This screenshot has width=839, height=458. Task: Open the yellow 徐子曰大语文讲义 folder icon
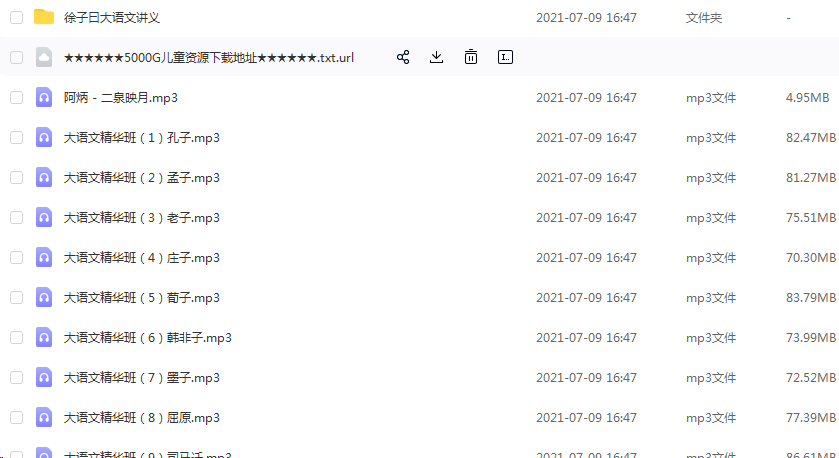click(x=44, y=17)
